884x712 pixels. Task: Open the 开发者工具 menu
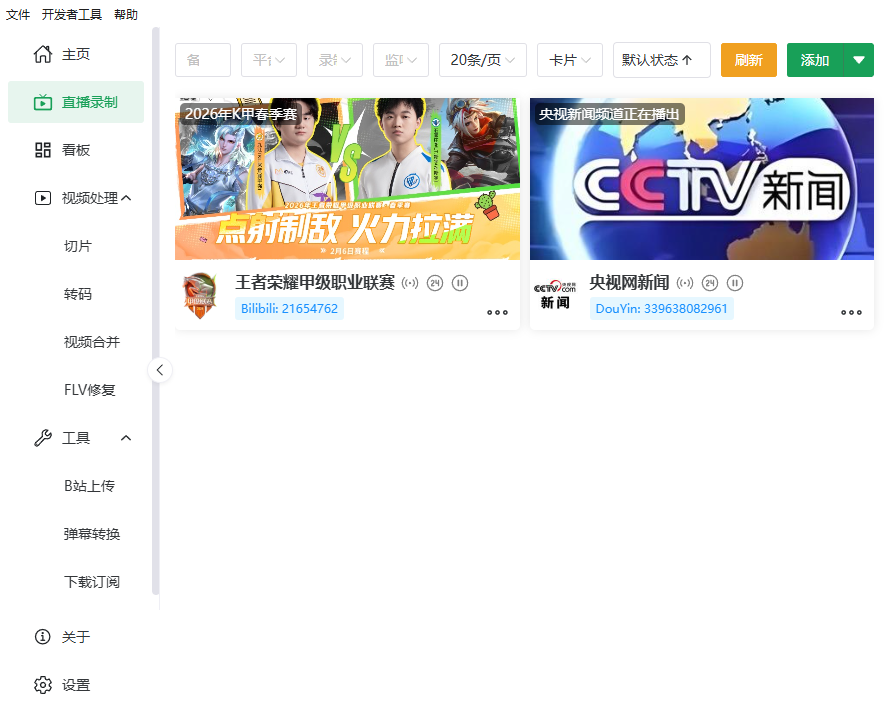[x=72, y=15]
